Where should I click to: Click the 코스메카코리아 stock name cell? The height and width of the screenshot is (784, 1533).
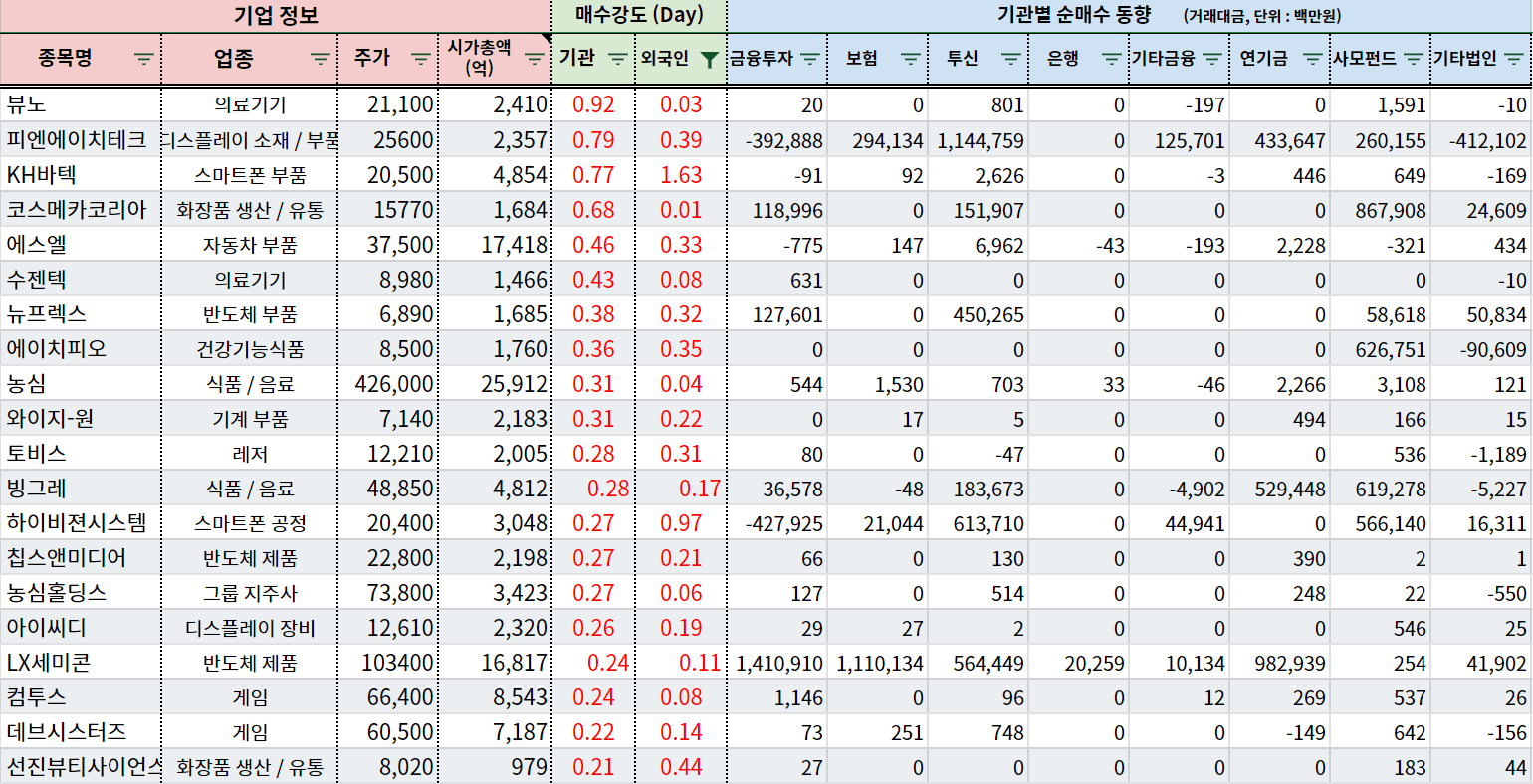click(81, 209)
